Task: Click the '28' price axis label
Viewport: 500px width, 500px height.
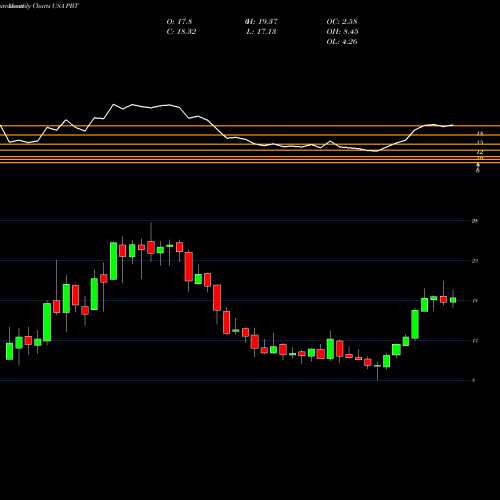Action: coord(475,221)
